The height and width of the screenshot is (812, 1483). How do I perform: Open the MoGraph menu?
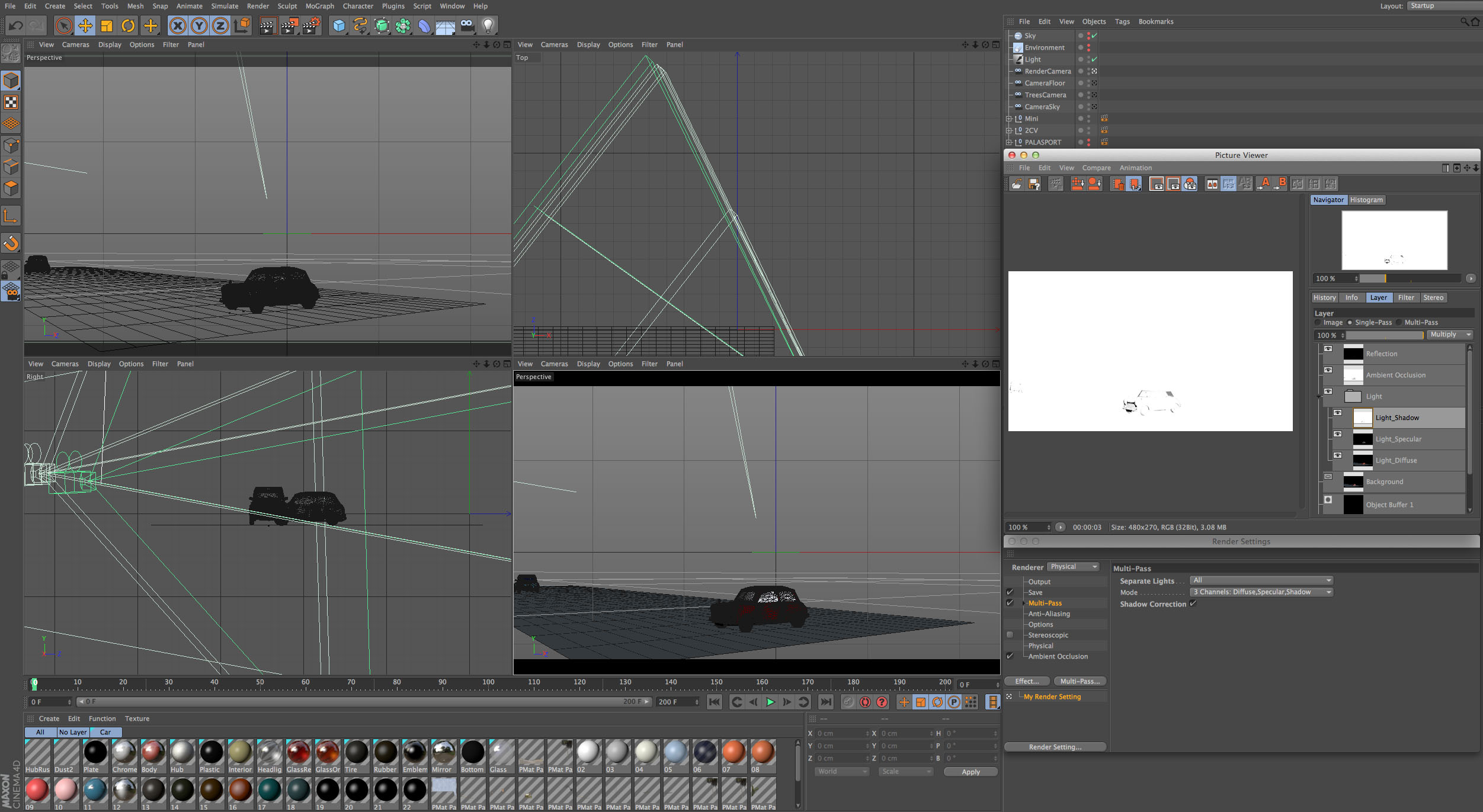pyautogui.click(x=319, y=6)
